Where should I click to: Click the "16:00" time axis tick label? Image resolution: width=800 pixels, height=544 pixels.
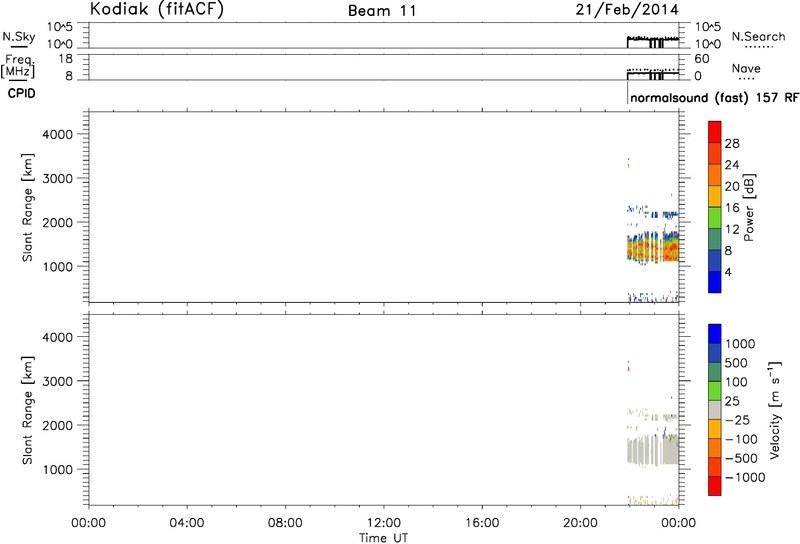point(482,523)
